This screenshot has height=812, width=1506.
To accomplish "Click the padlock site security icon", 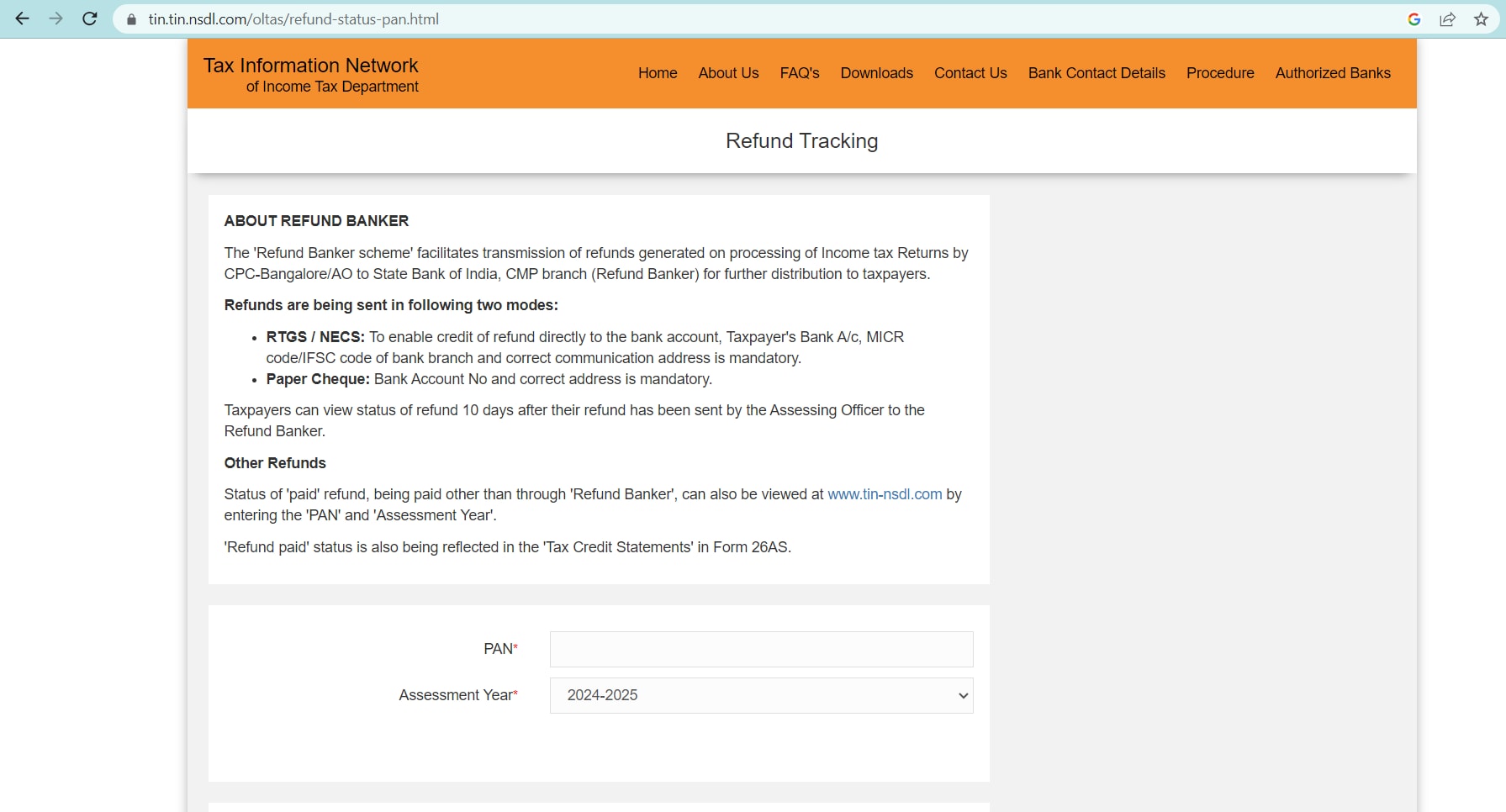I will (x=131, y=19).
